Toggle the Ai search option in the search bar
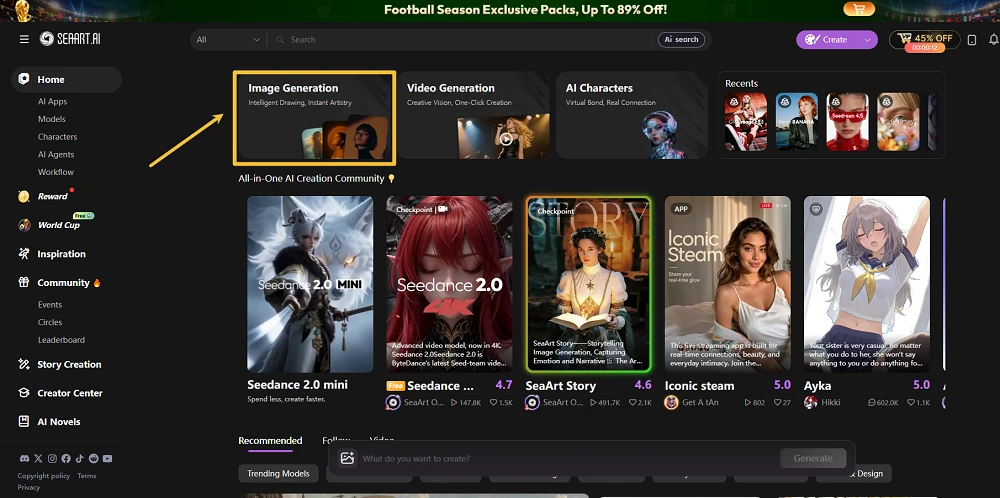 (681, 40)
